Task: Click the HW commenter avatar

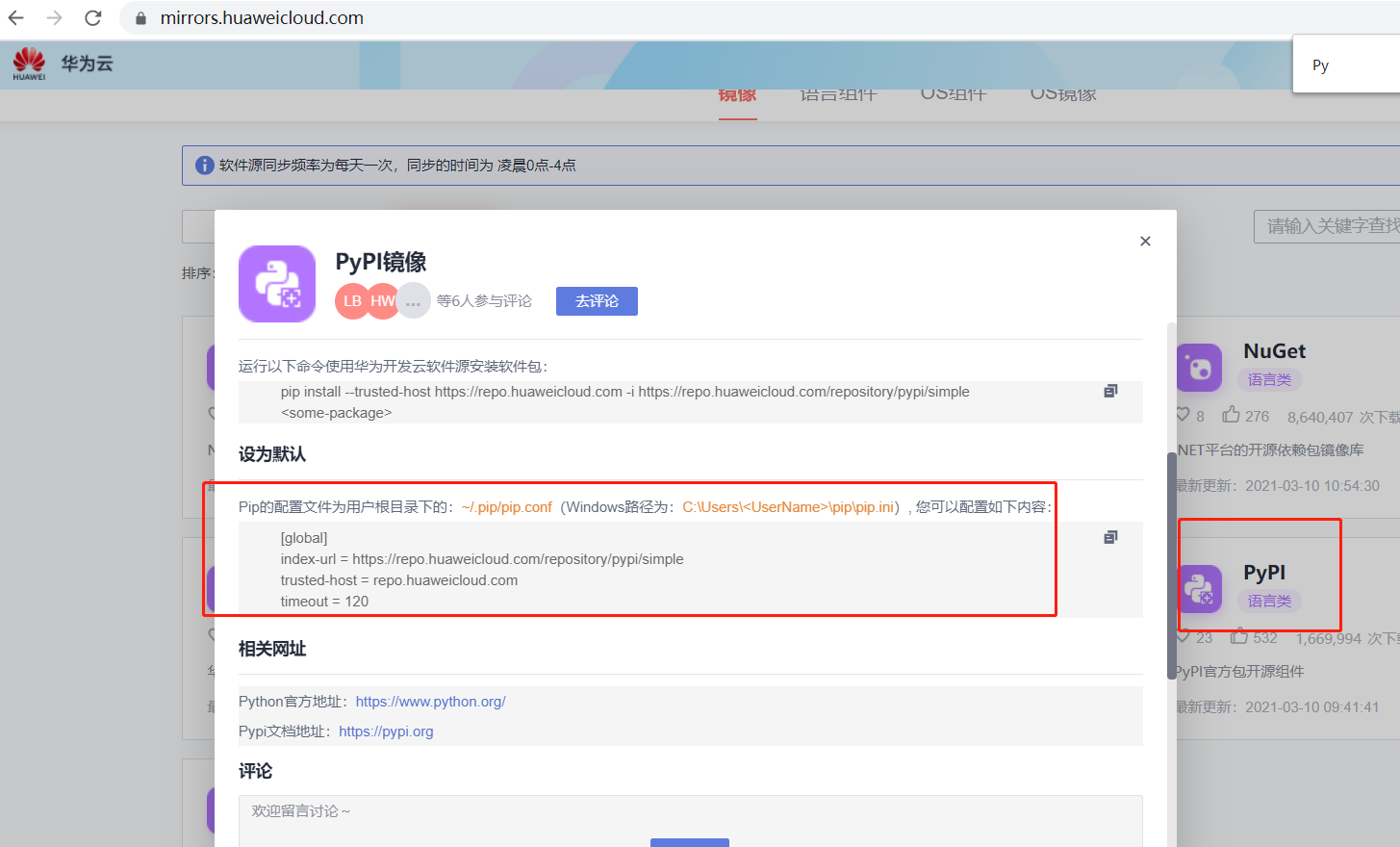Action: point(383,301)
